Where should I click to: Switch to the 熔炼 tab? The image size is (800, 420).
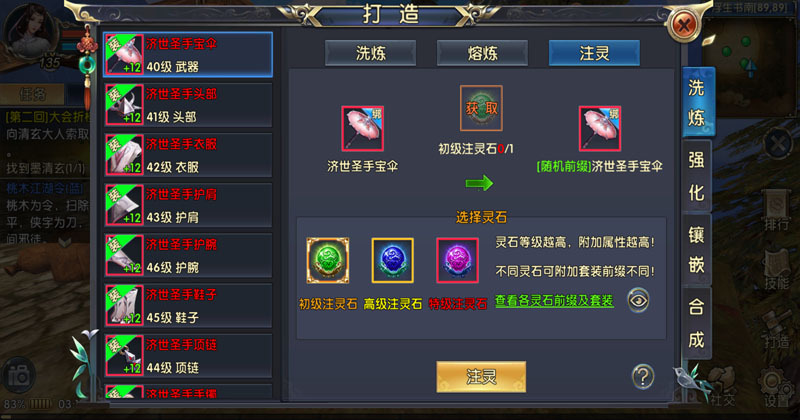pyautogui.click(x=482, y=53)
